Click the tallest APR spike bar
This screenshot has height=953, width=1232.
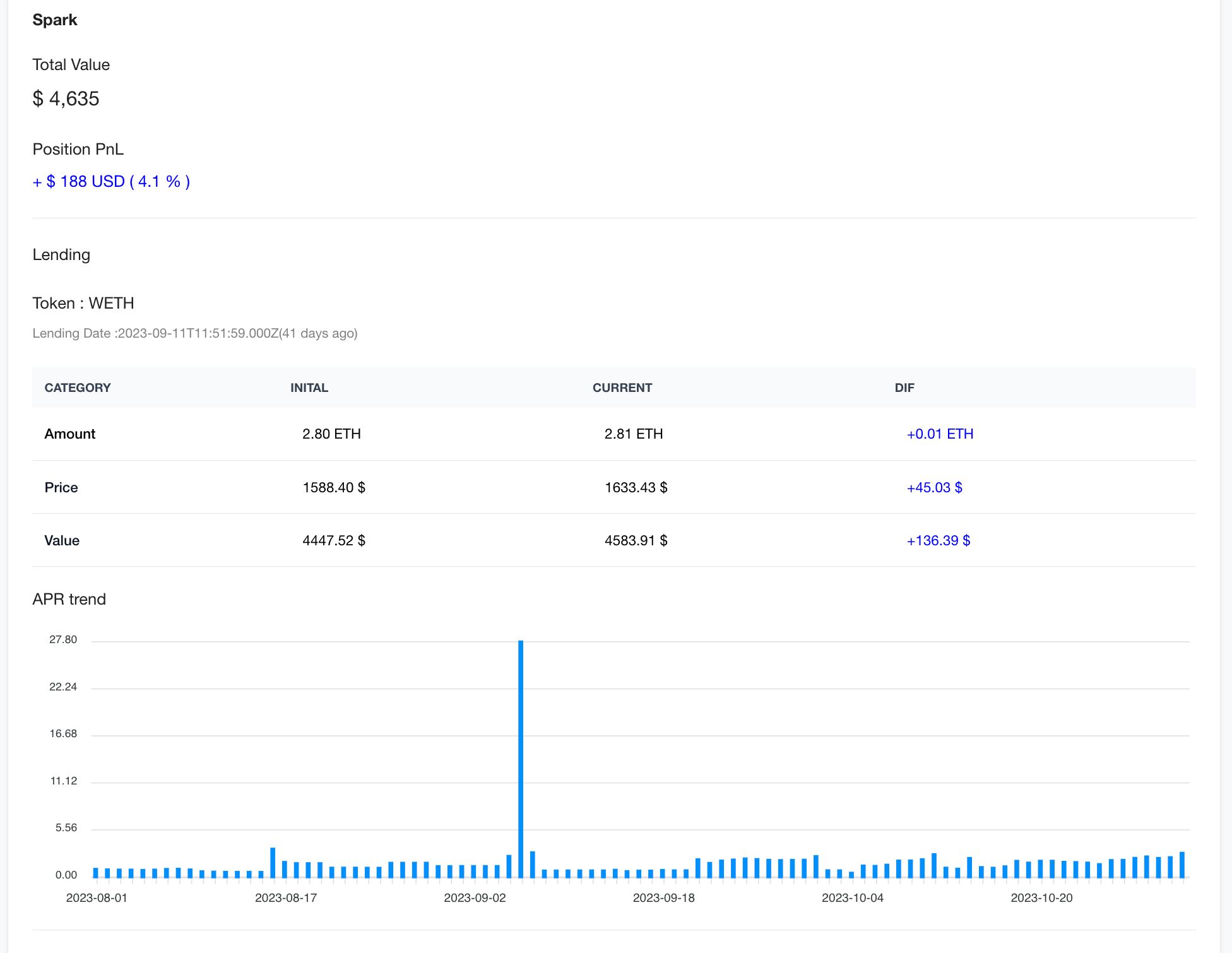click(521, 759)
